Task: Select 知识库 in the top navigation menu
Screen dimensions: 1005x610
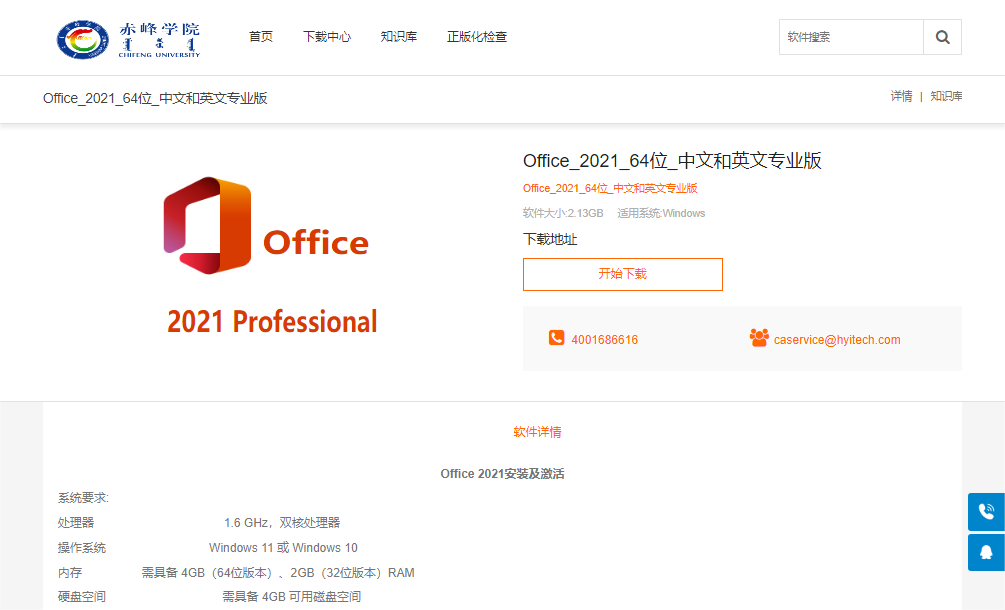Action: click(x=398, y=37)
